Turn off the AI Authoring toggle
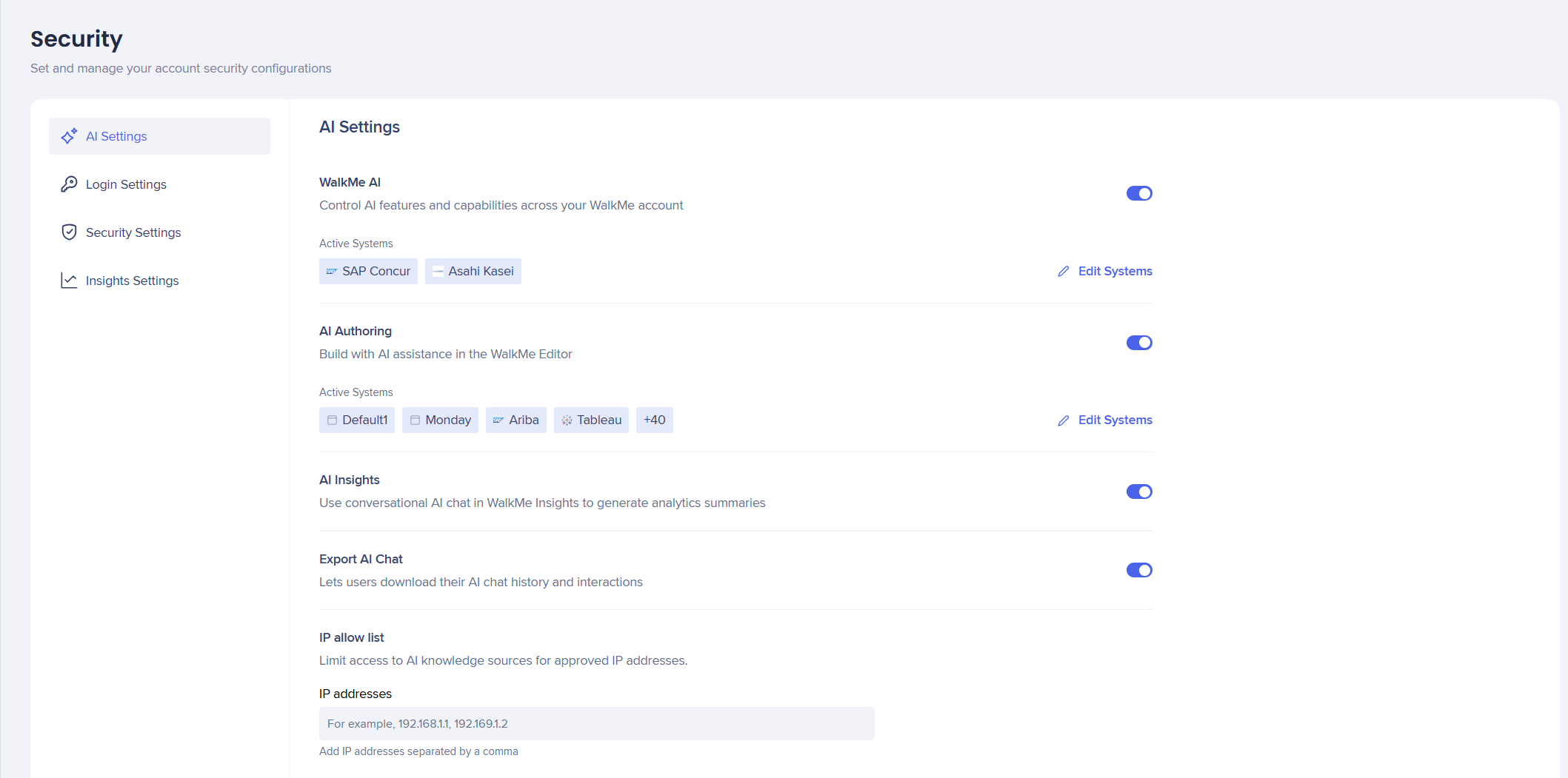1568x778 pixels. click(1139, 343)
